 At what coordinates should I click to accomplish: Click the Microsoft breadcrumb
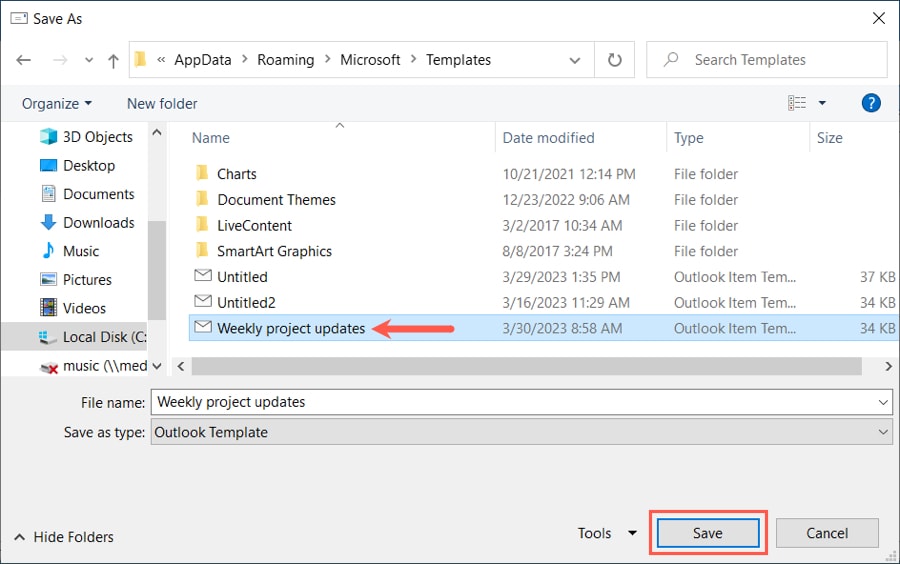point(370,60)
